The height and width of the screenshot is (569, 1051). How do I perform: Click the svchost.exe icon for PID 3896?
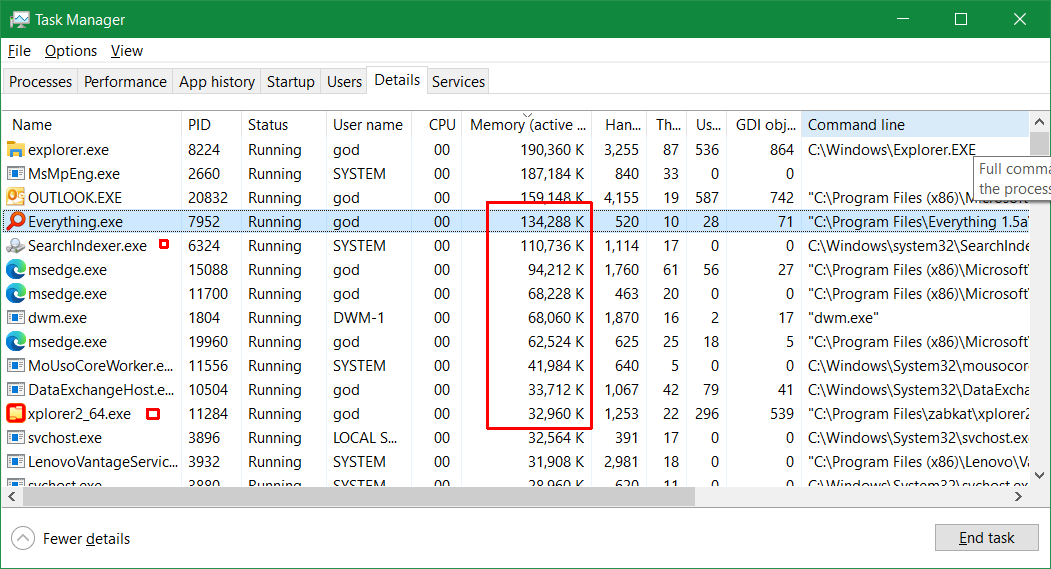pos(15,438)
